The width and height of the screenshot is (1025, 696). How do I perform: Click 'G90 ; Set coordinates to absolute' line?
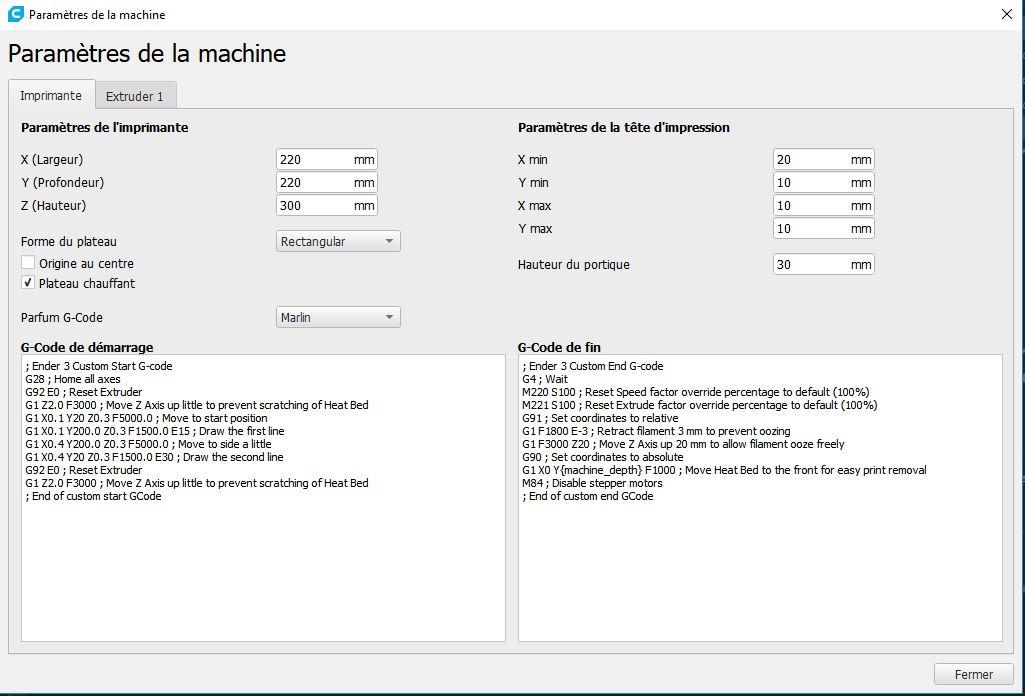(603, 457)
